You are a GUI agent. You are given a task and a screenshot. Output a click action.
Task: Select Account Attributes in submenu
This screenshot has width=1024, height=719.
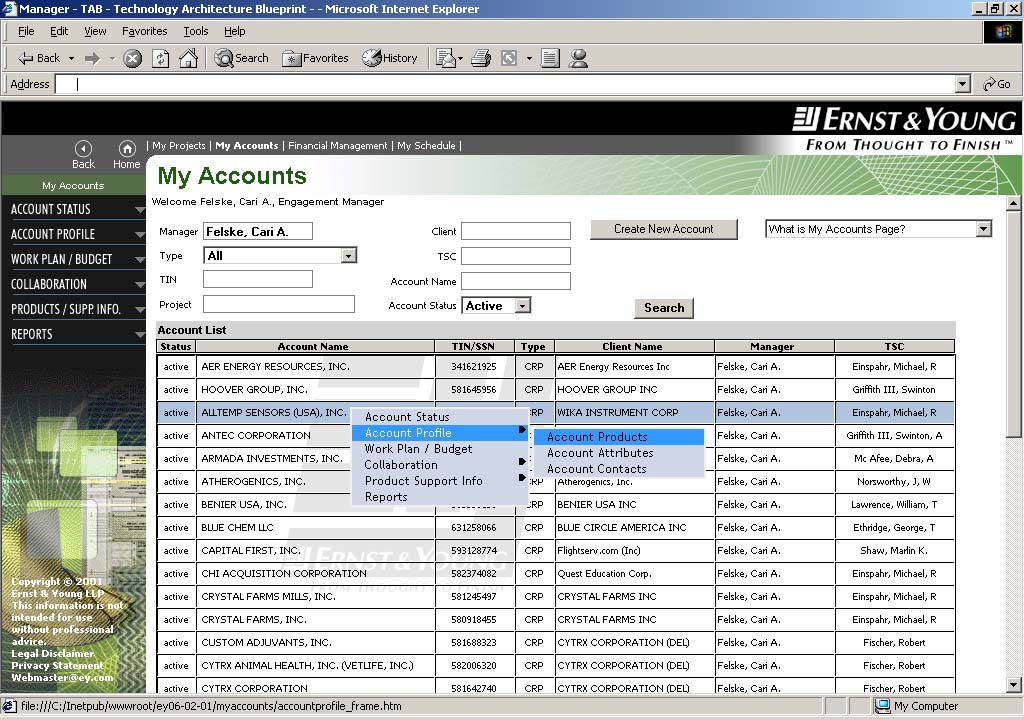pos(618,453)
